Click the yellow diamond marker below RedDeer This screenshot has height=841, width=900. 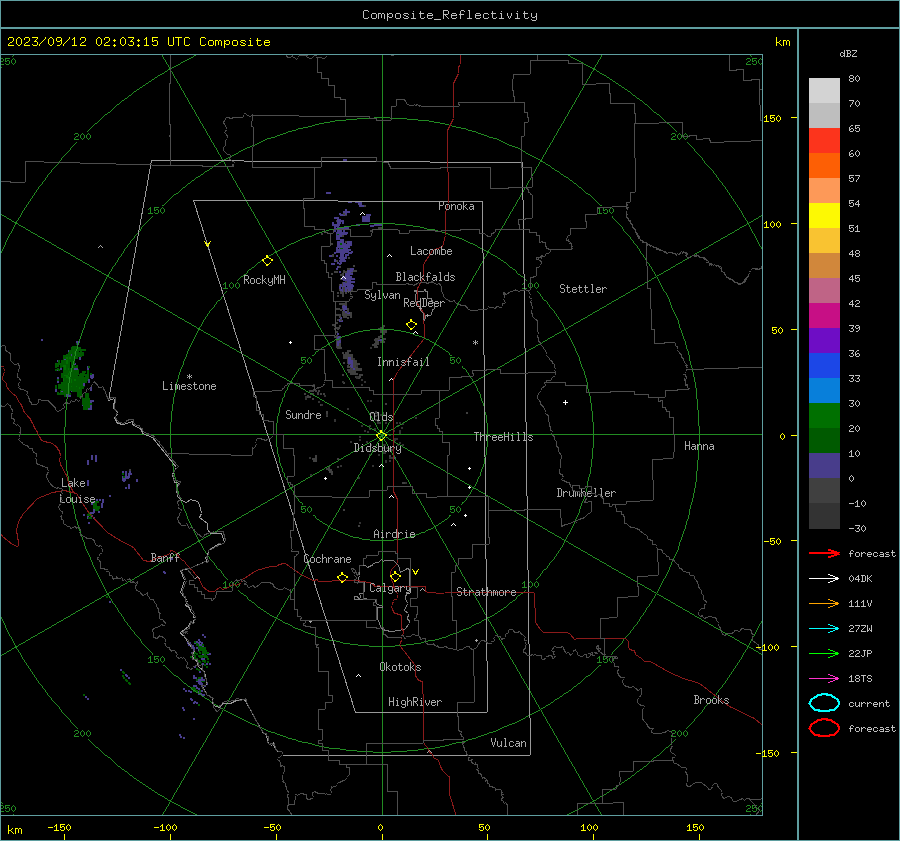411,324
